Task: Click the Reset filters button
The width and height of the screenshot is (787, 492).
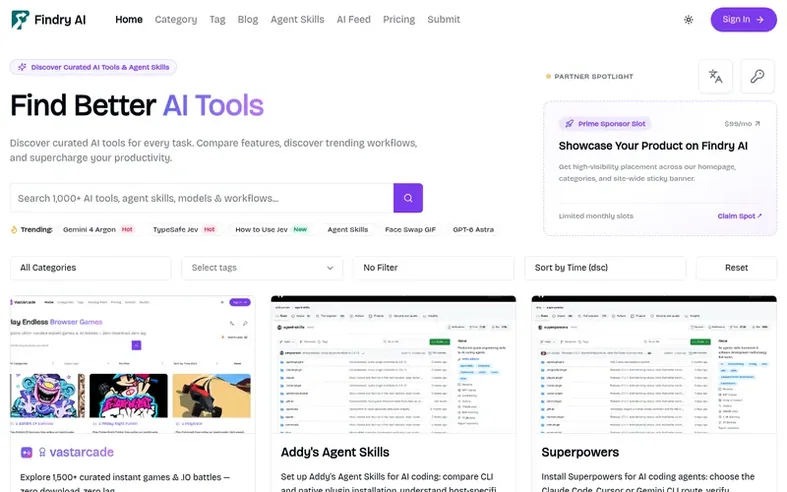Action: click(736, 268)
